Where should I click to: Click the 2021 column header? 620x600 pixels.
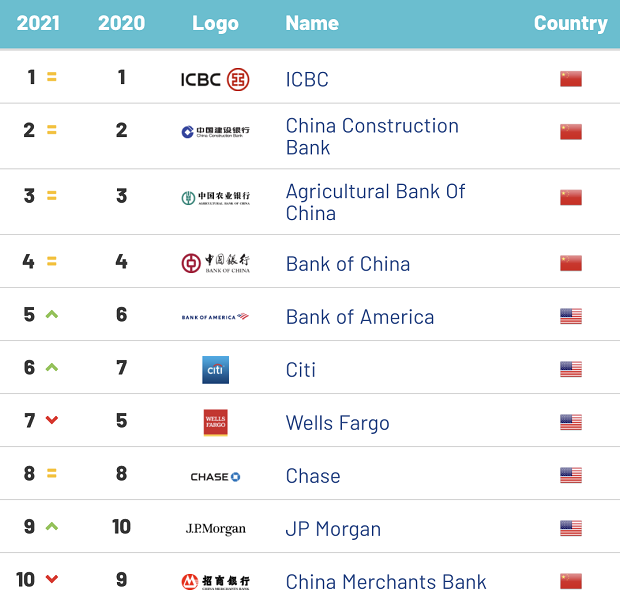38,23
